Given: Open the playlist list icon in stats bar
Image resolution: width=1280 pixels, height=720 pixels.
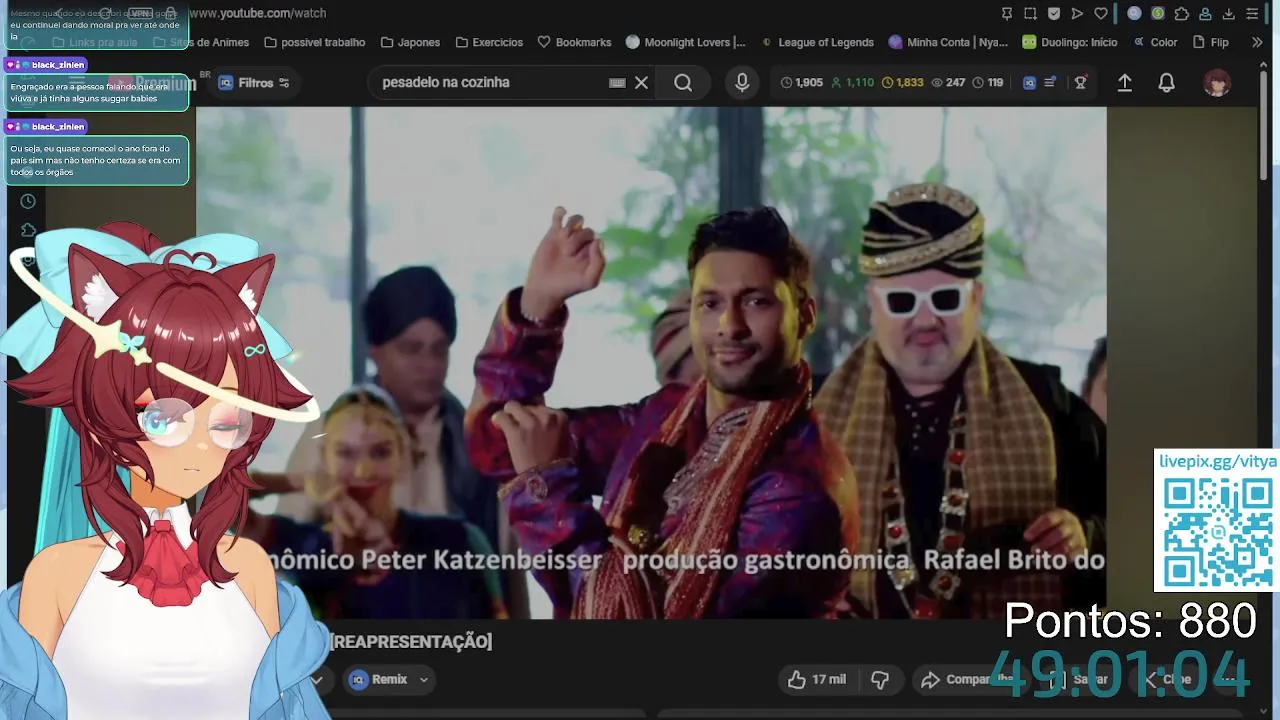Looking at the screenshot, I should 1050,83.
